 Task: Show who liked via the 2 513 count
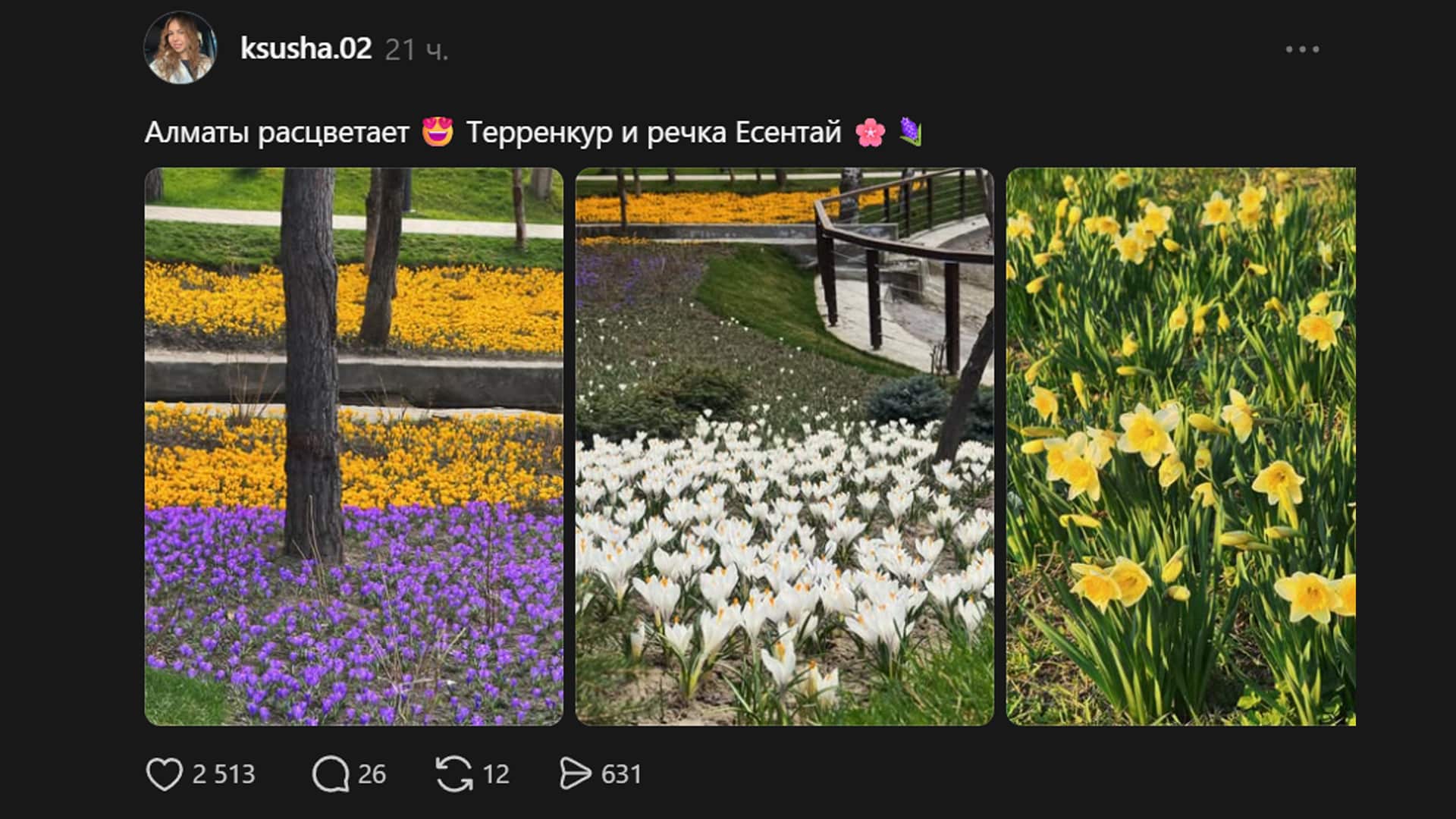click(224, 774)
